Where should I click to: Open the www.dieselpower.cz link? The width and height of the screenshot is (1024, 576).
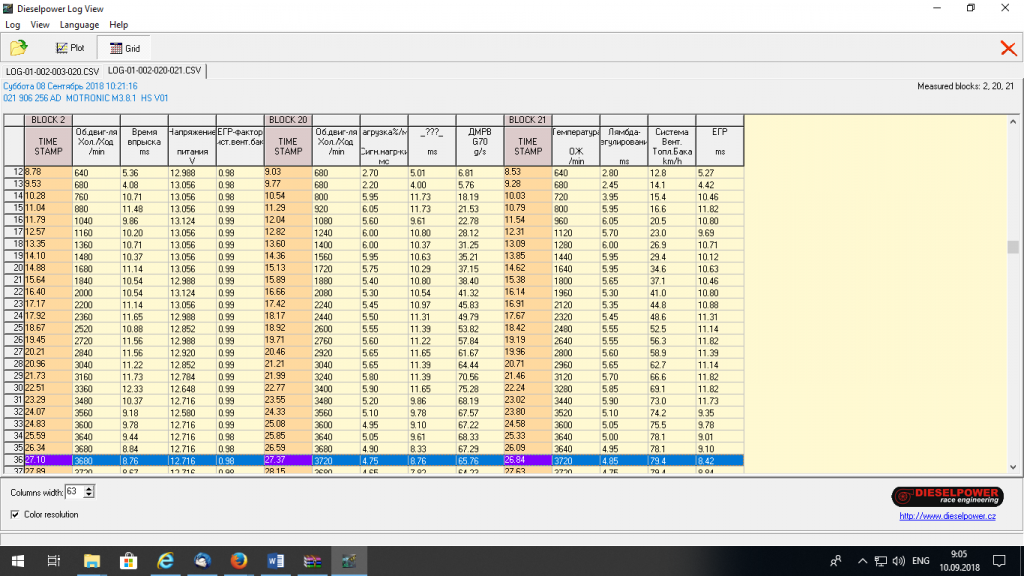pyautogui.click(x=949, y=516)
